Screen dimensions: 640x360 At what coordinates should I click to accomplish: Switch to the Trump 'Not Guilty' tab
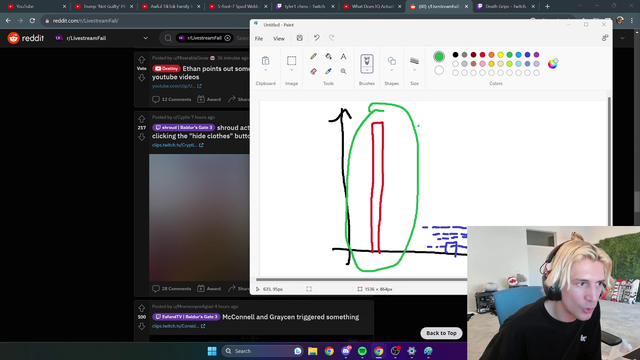pyautogui.click(x=104, y=6)
